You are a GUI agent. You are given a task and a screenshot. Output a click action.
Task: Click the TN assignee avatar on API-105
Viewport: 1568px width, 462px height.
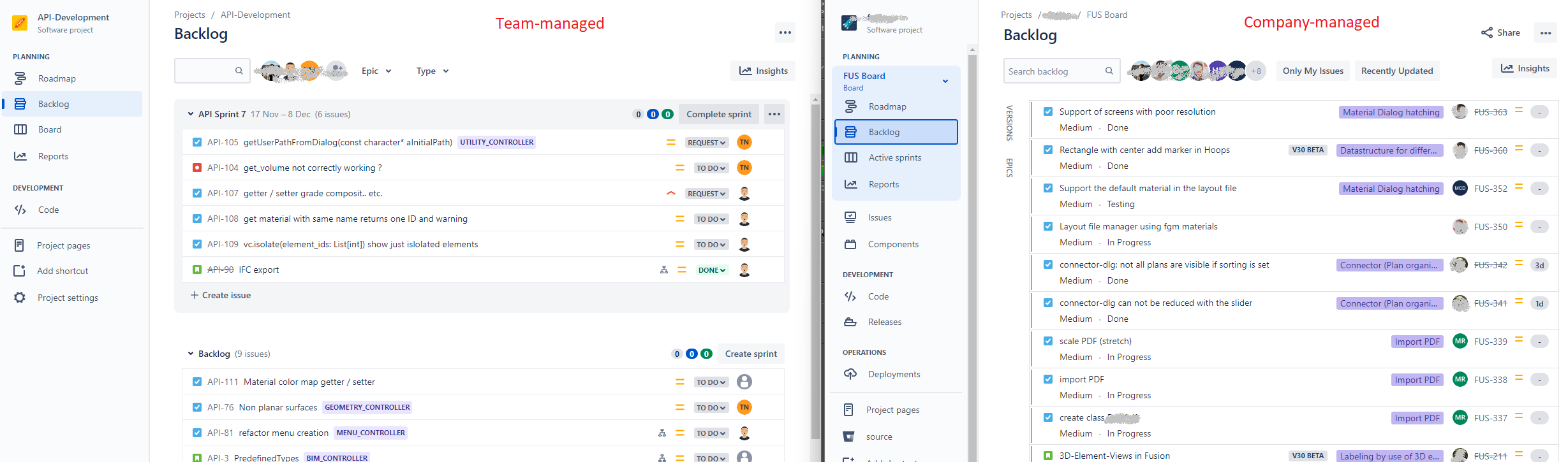click(744, 142)
